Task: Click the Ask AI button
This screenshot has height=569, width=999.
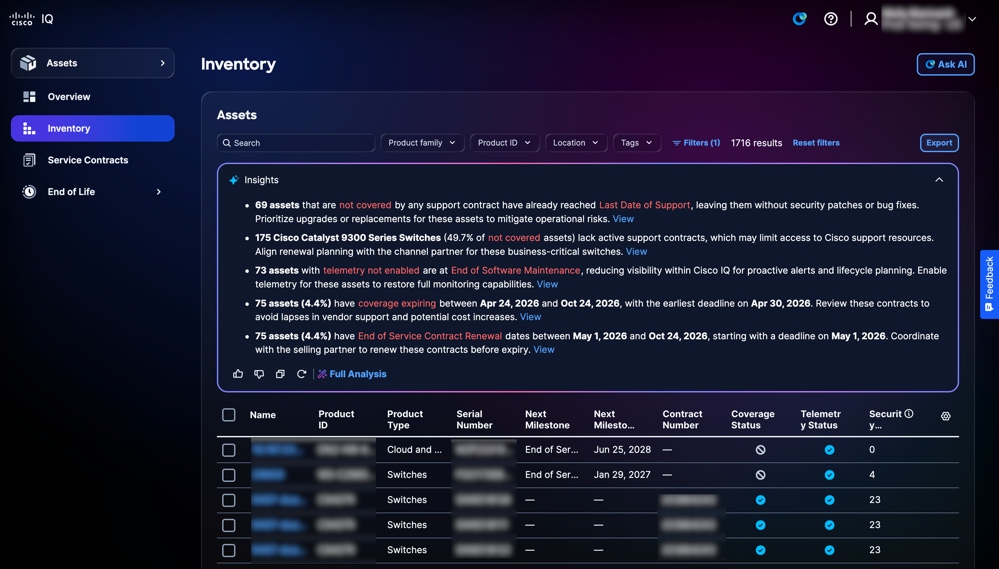Action: [945, 64]
